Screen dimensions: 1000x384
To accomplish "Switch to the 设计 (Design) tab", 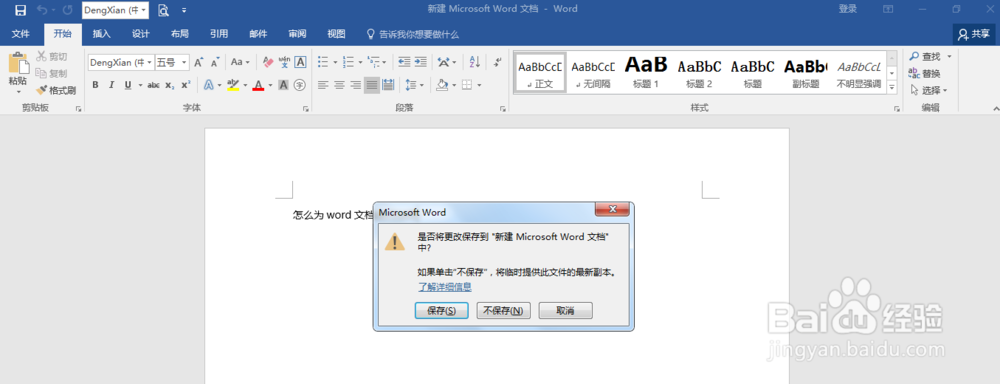I will coord(141,34).
